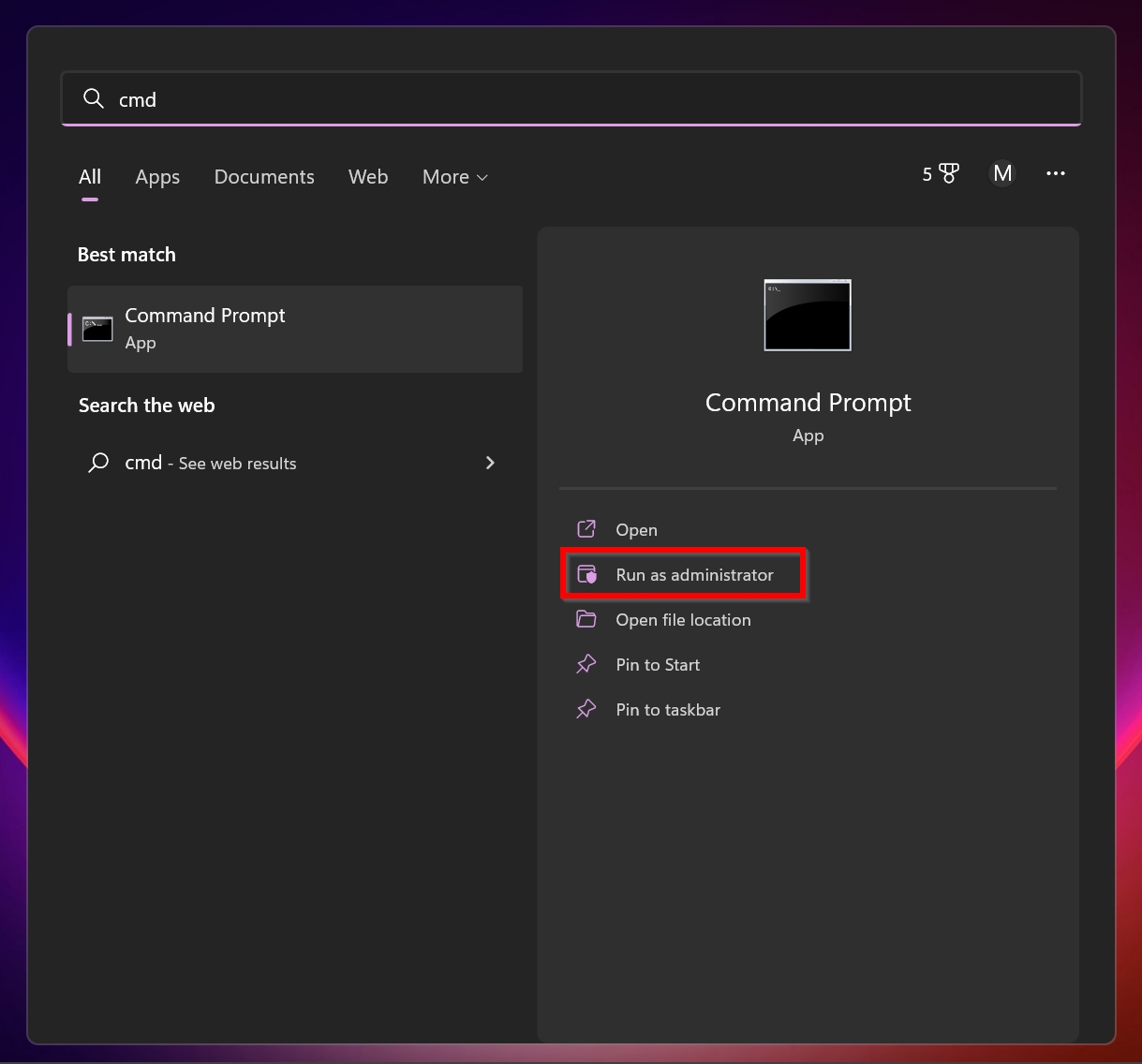This screenshot has height=1064, width=1142.
Task: Click the web search magnifier beside cmd
Action: [x=98, y=463]
